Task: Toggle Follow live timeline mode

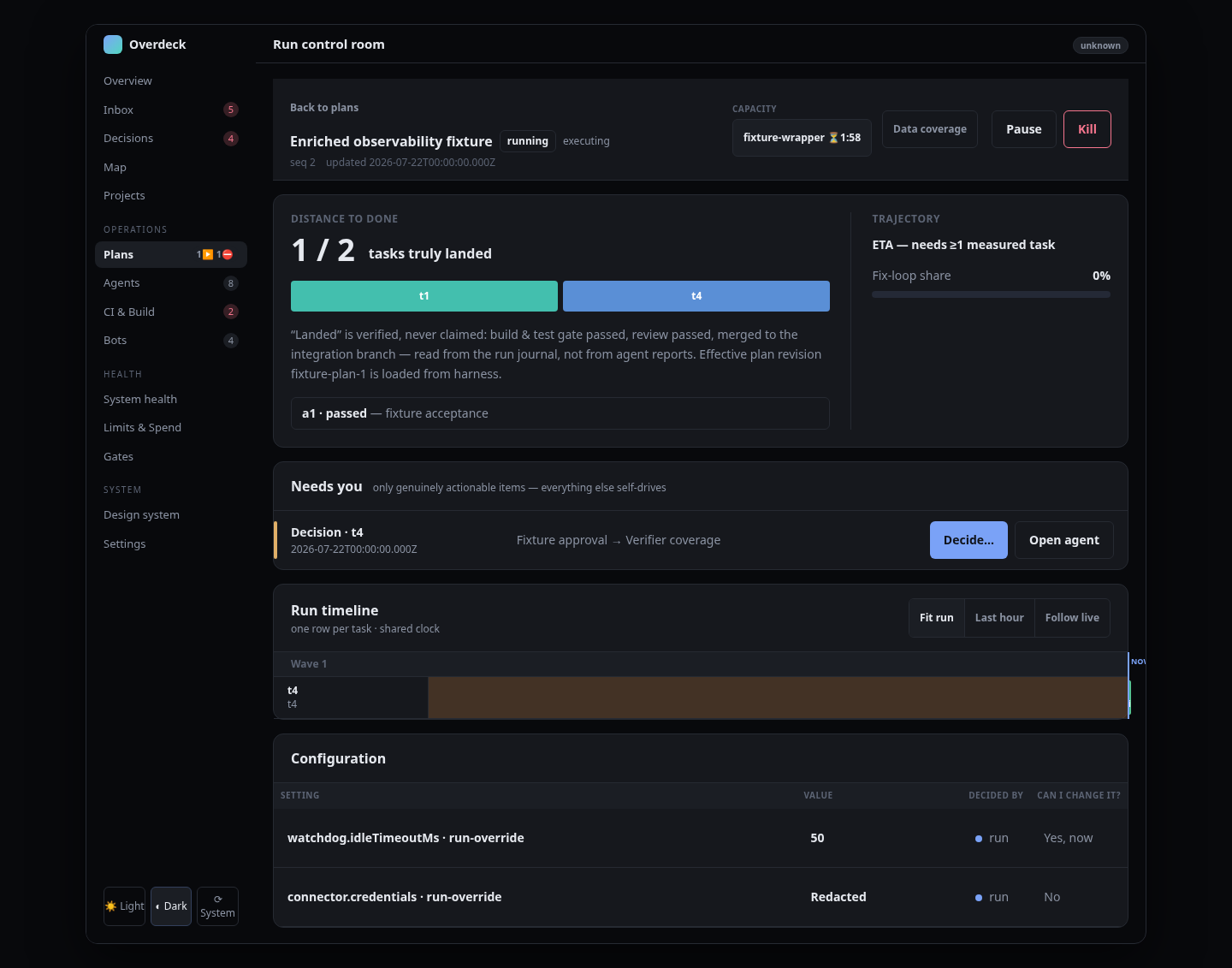Action: coord(1072,618)
